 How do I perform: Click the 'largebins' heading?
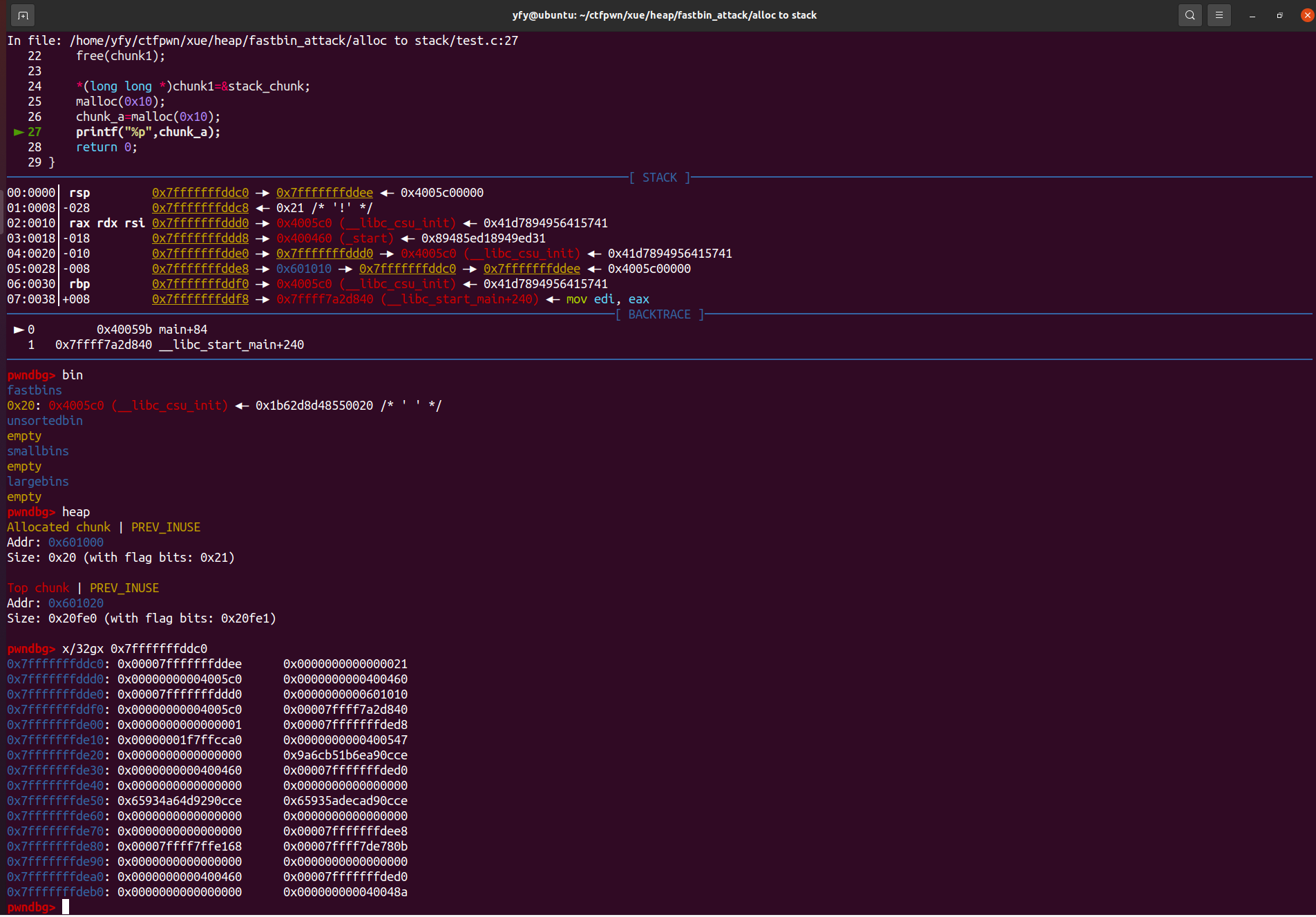point(38,482)
